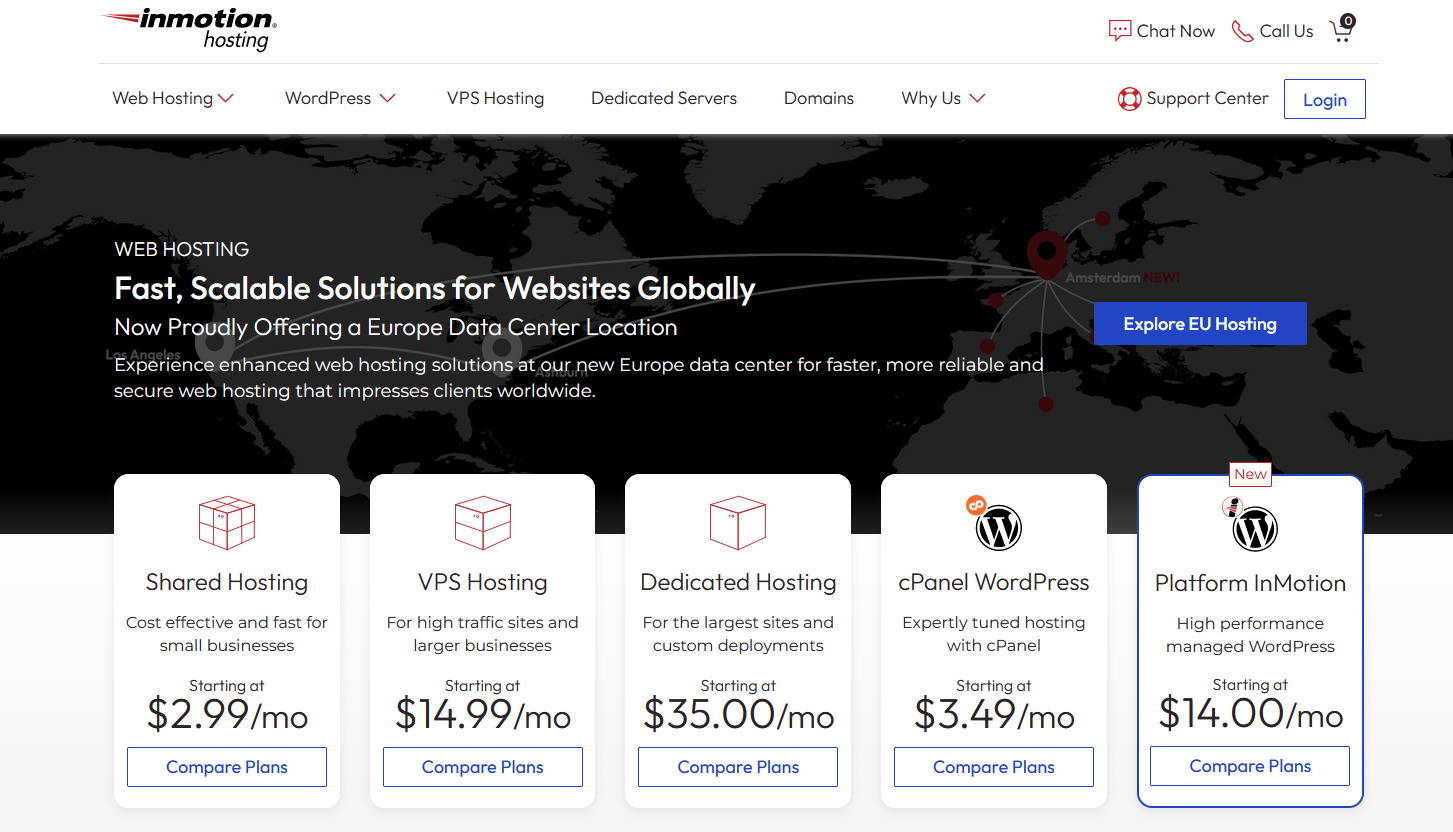Click the New badge on Platform InMotion
Image resolution: width=1453 pixels, height=832 pixels.
[1250, 474]
